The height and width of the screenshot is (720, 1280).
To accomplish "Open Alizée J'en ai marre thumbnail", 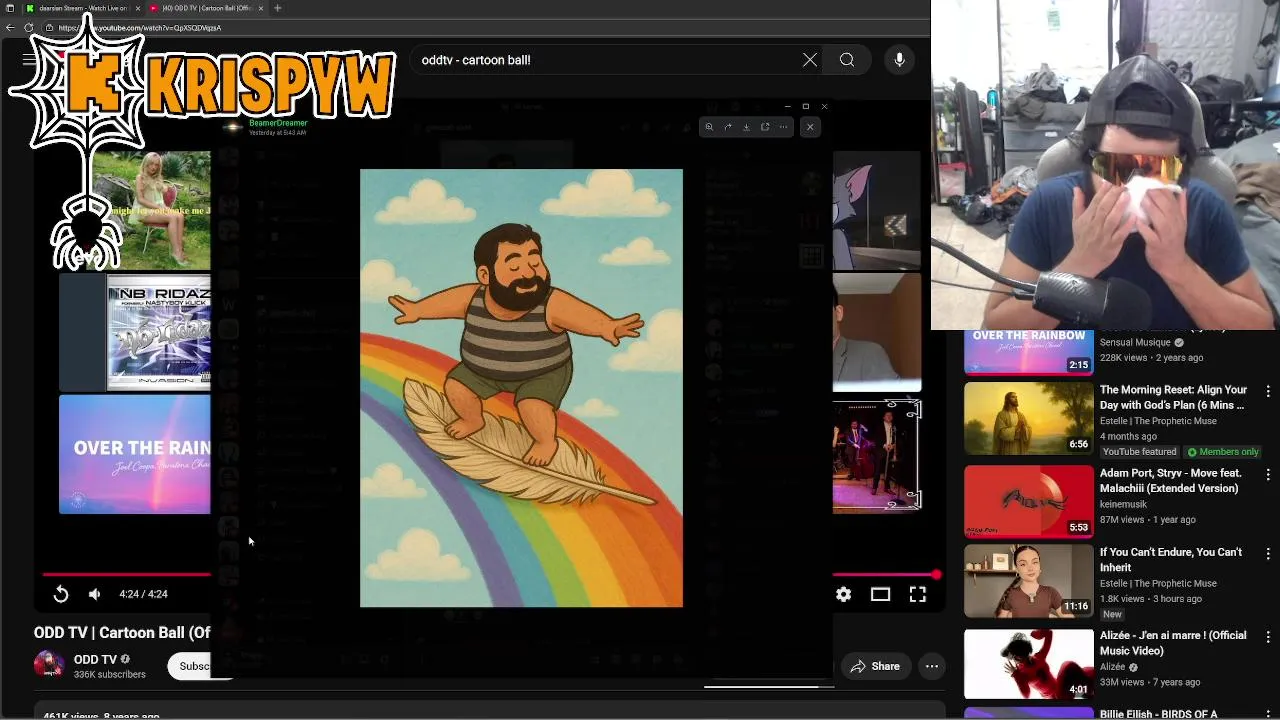I will [1029, 663].
